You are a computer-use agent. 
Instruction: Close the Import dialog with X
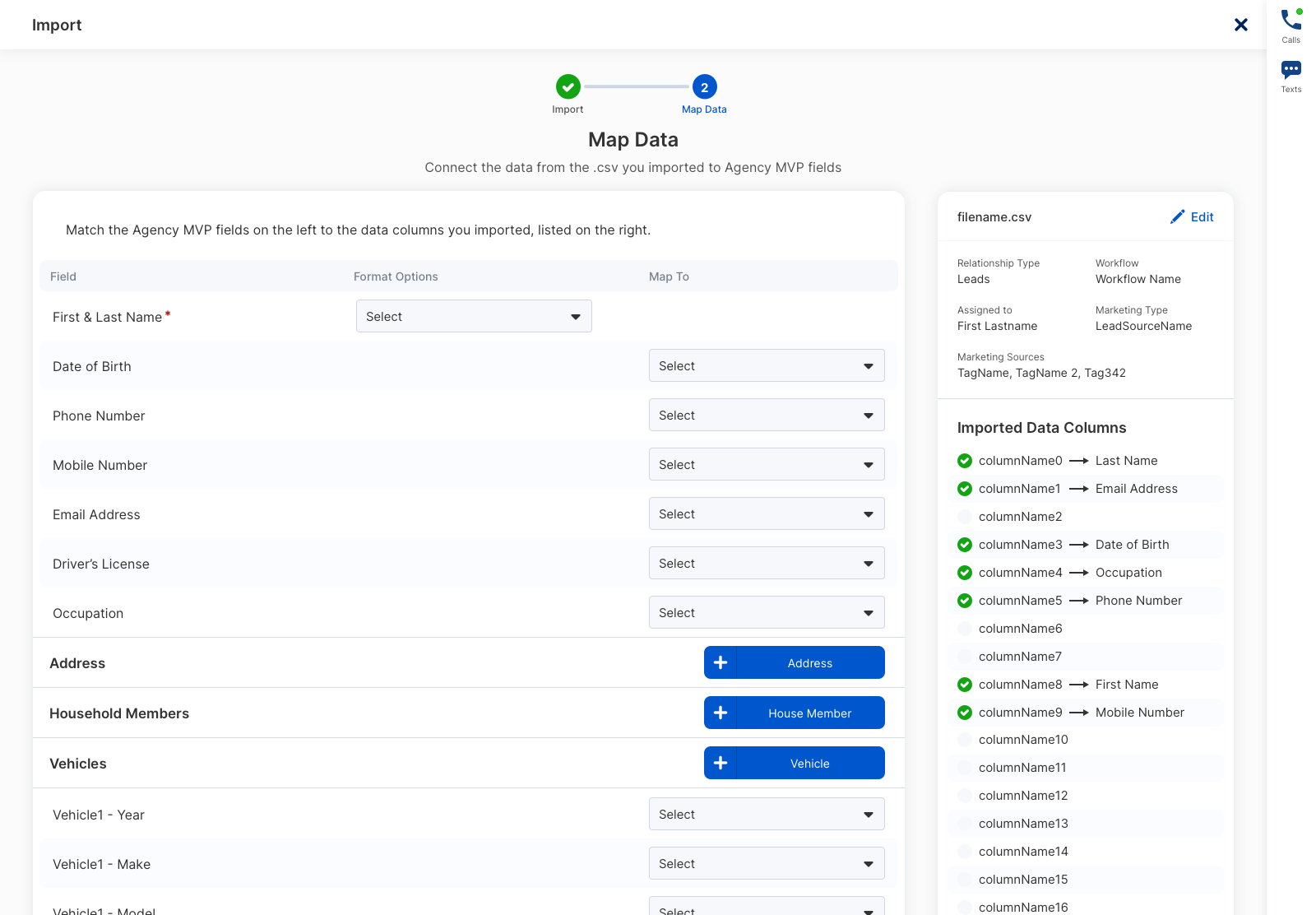[x=1241, y=25]
